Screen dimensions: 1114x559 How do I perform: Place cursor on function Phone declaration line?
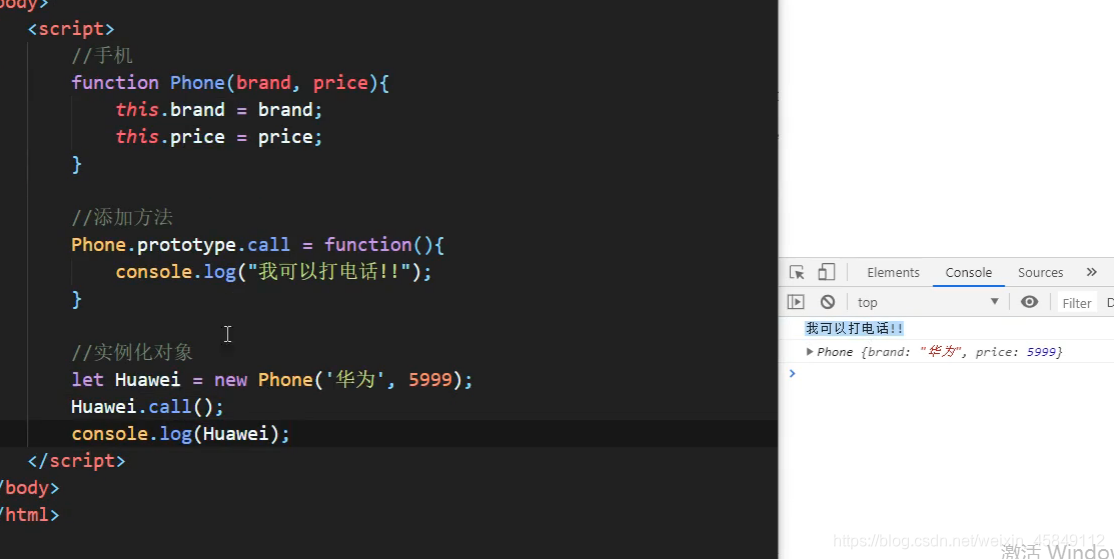[230, 82]
